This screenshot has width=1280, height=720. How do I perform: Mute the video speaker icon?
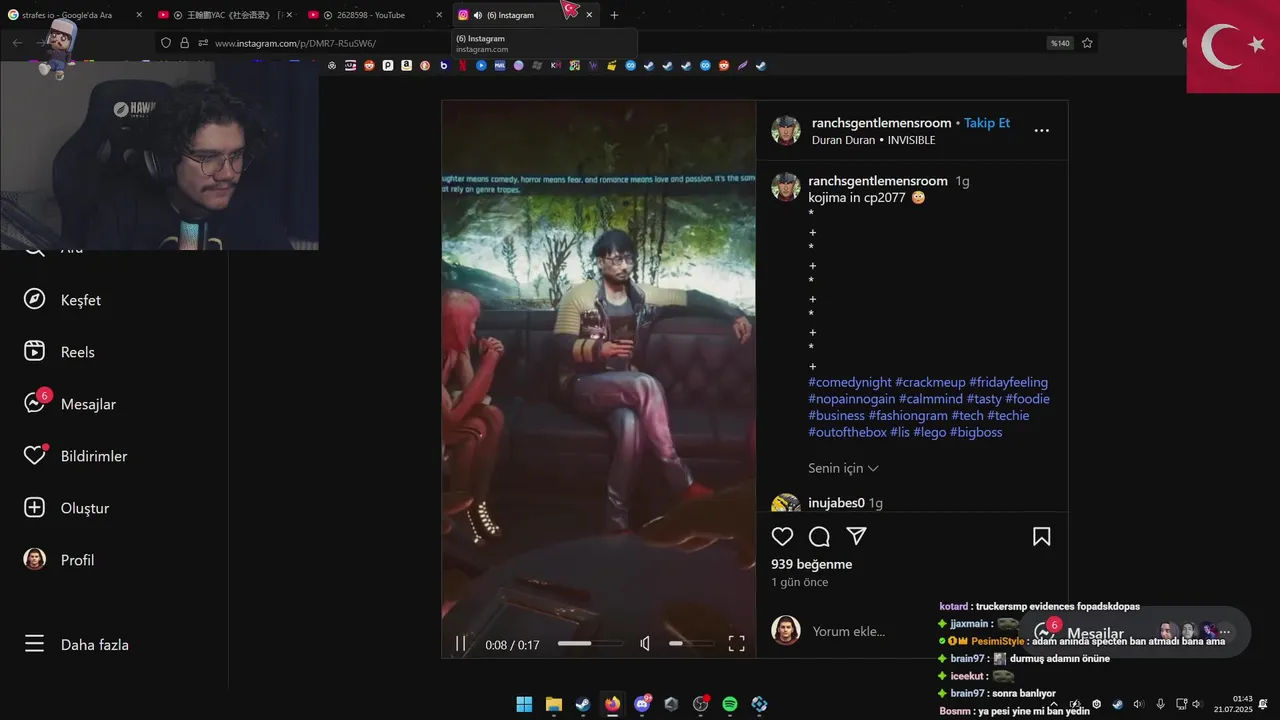[645, 644]
